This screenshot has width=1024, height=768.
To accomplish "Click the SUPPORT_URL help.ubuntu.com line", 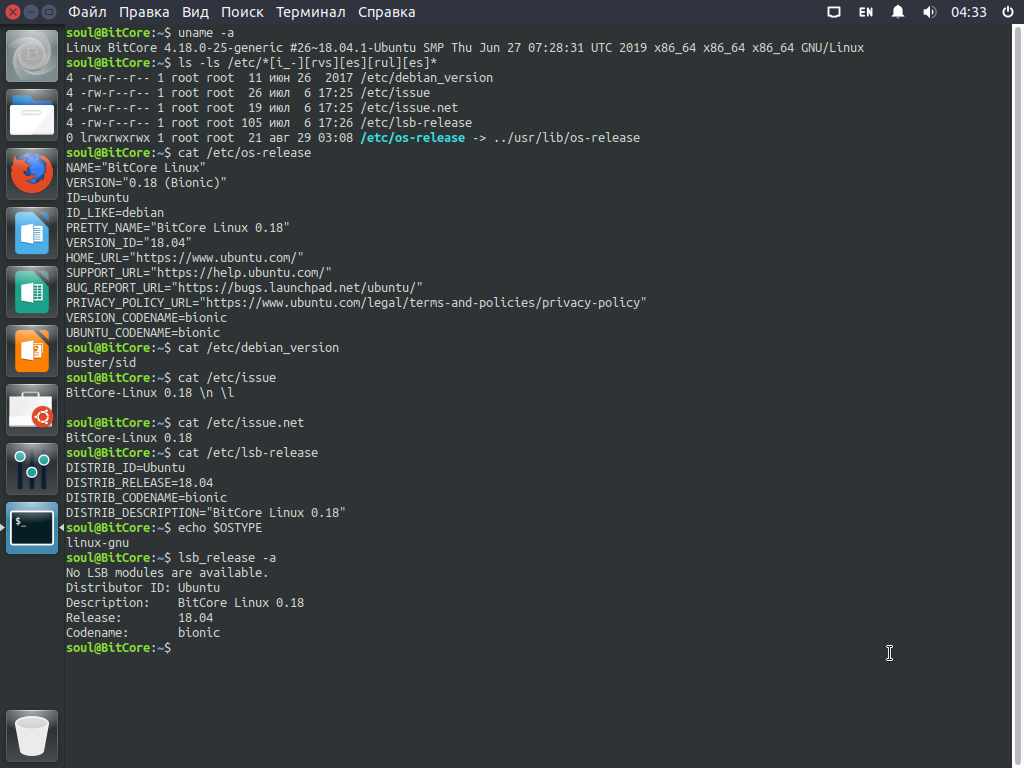I will [x=199, y=273].
